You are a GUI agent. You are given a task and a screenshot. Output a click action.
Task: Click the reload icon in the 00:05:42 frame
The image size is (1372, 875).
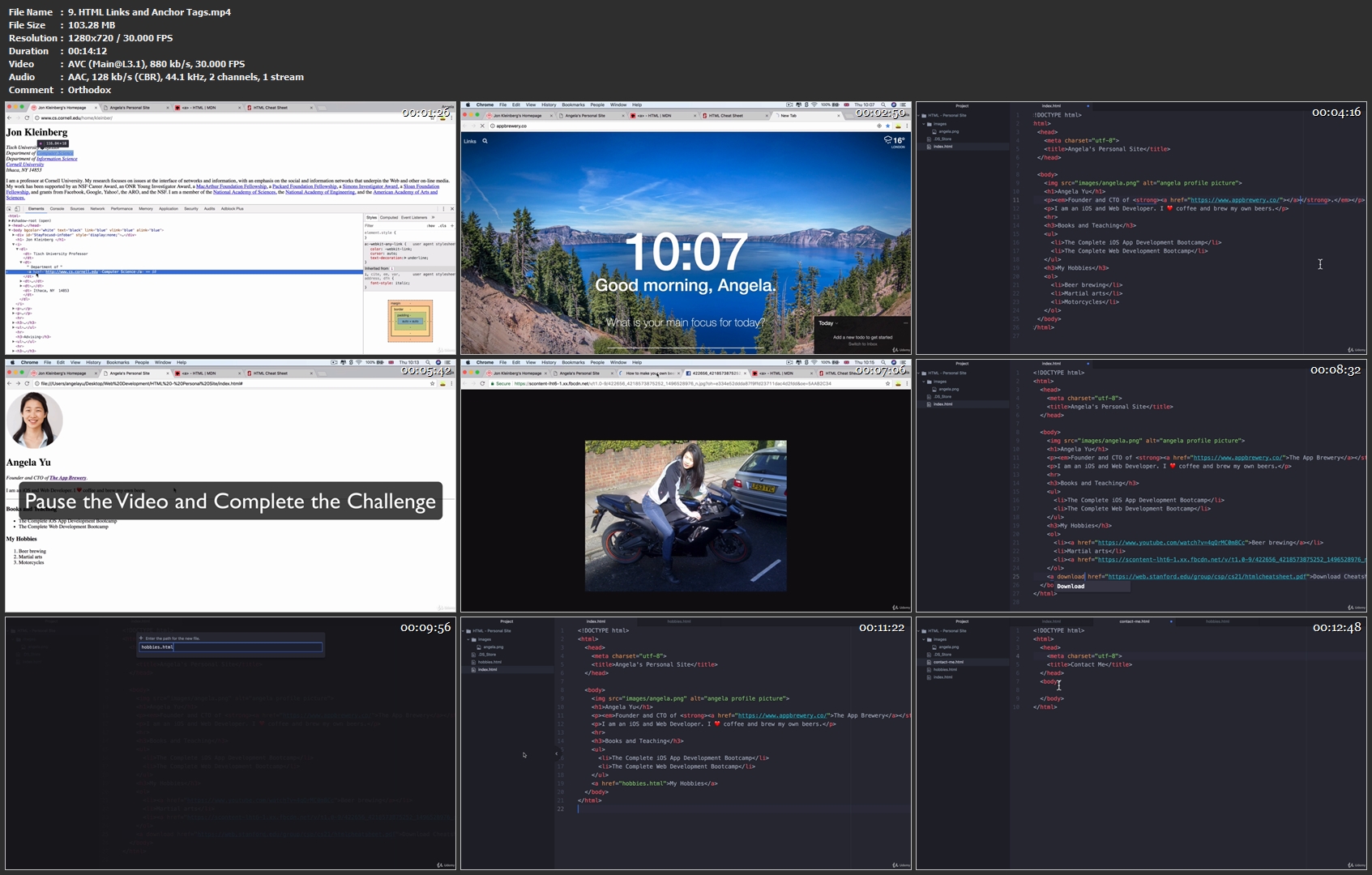pos(27,383)
